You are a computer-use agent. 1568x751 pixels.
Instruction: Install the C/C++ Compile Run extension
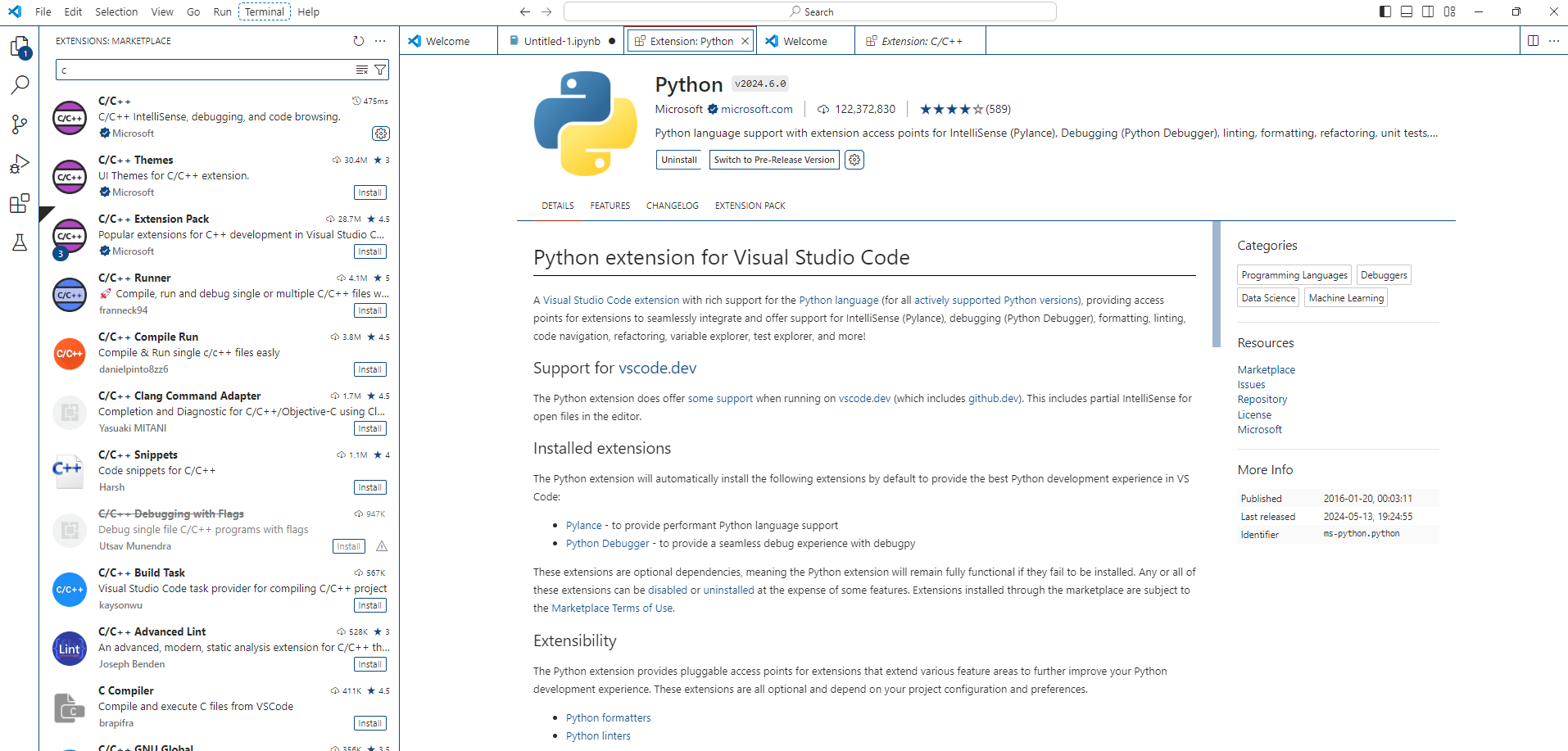369,369
